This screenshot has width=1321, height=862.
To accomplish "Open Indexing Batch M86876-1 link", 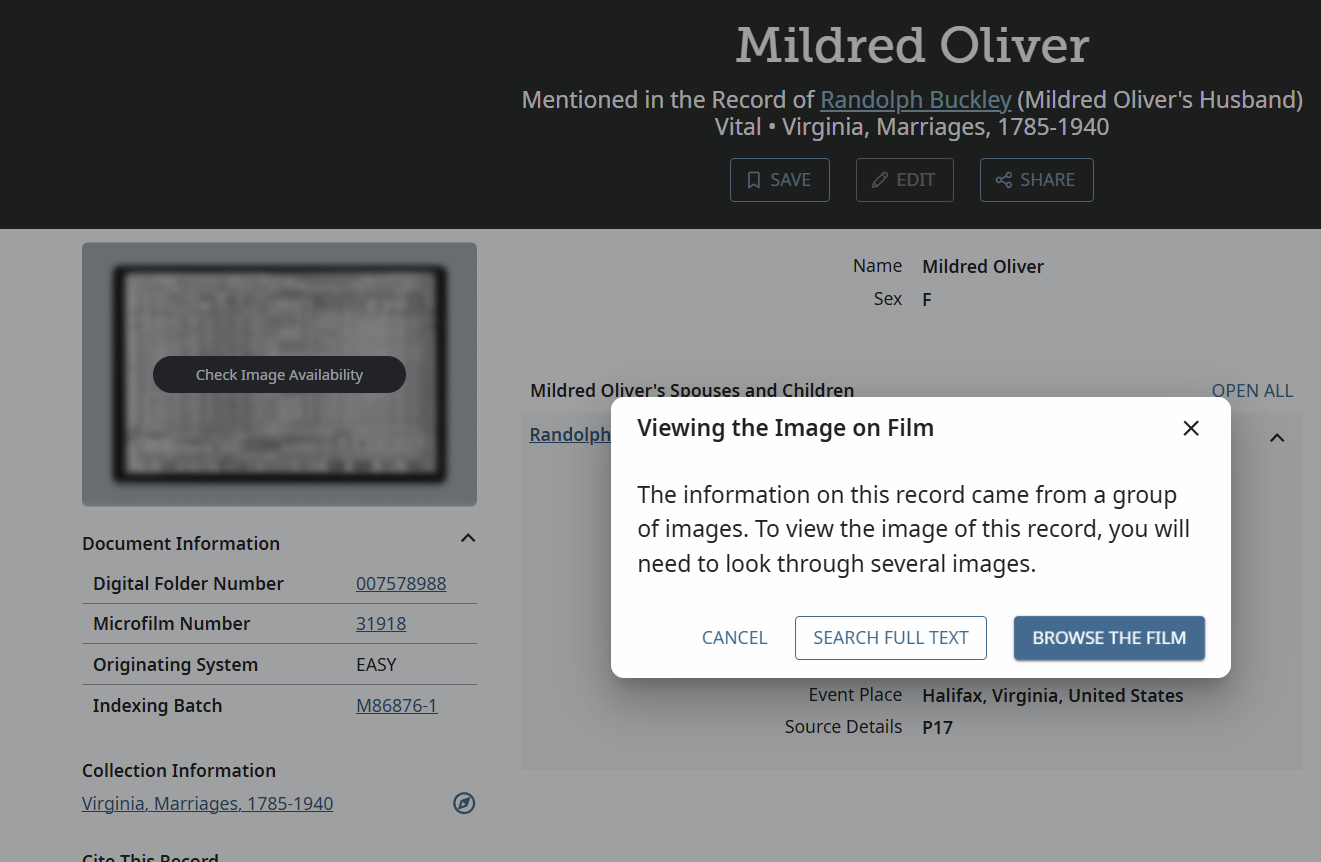I will tap(396, 706).
